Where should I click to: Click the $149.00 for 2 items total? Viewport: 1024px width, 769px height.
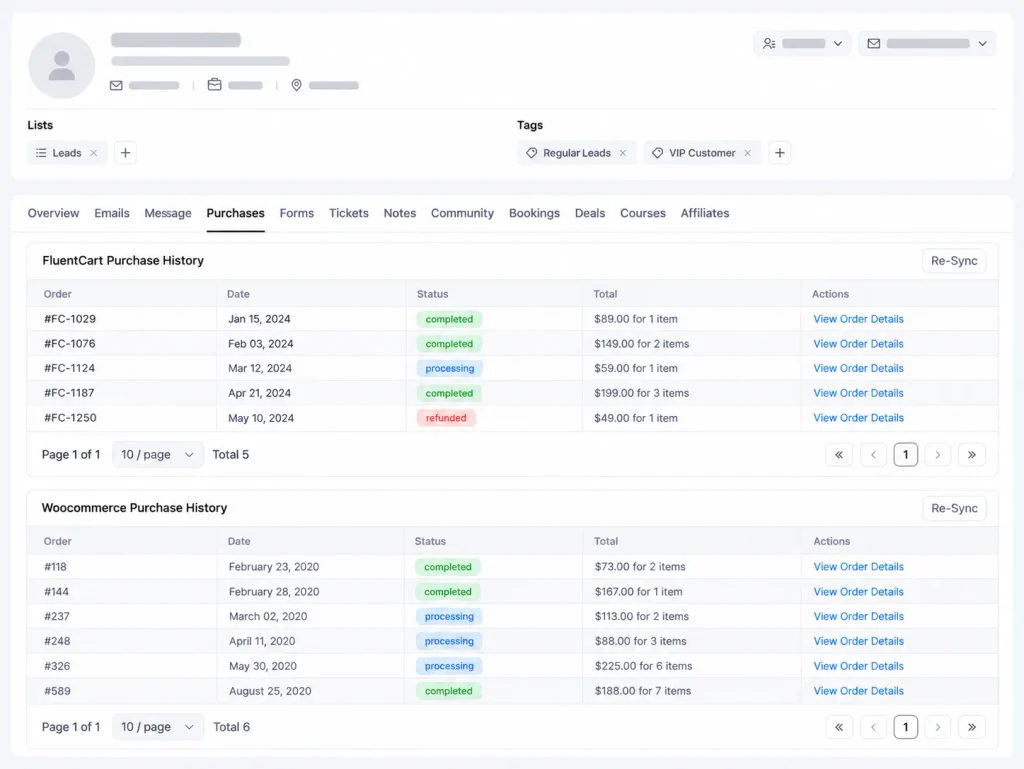(641, 344)
